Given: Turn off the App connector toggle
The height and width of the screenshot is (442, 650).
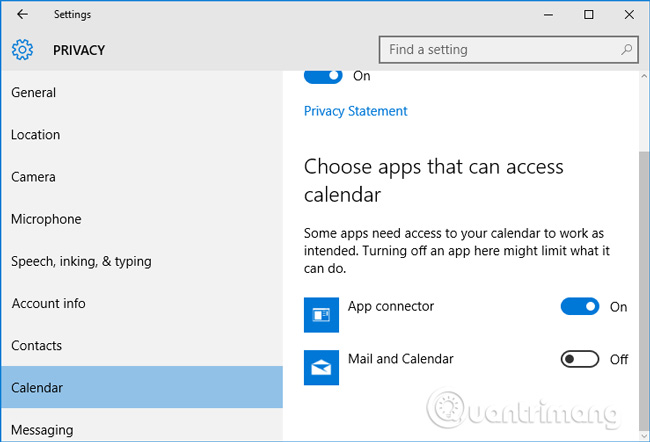Looking at the screenshot, I should point(580,307).
